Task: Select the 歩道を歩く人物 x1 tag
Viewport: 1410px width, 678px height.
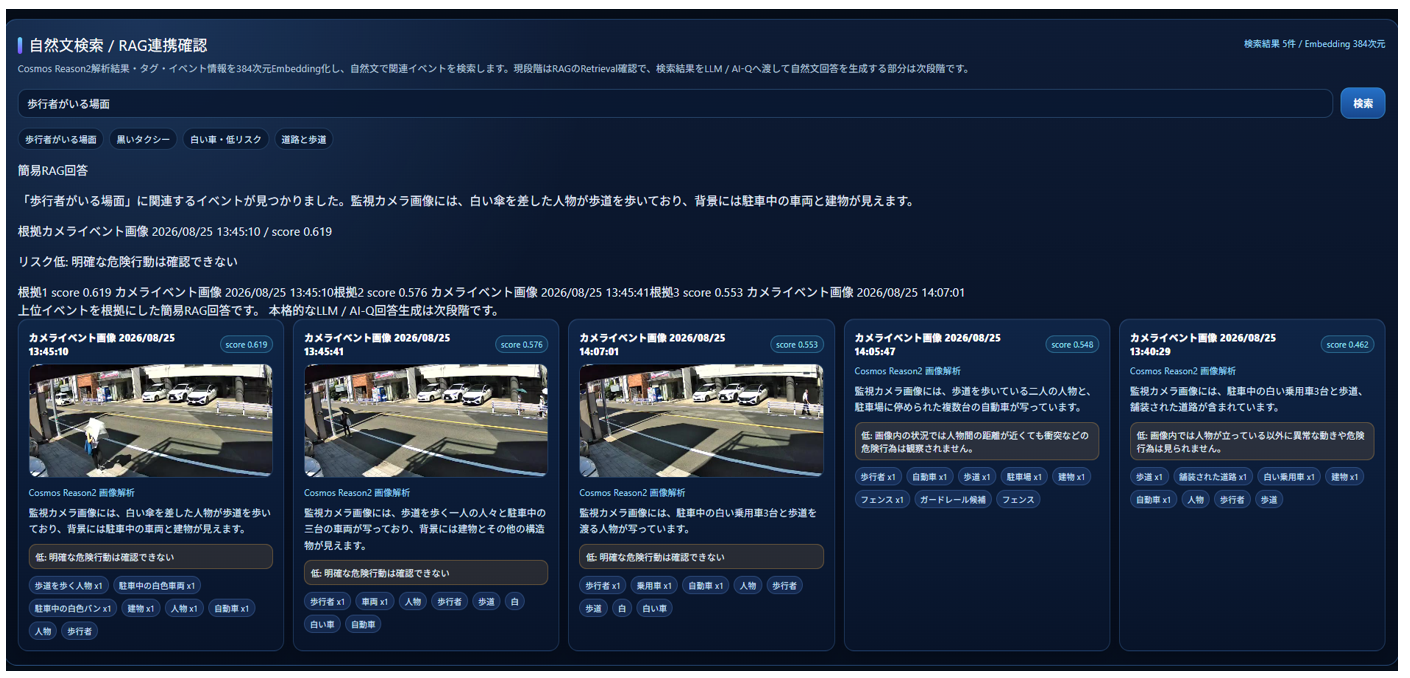Action: pos(68,585)
